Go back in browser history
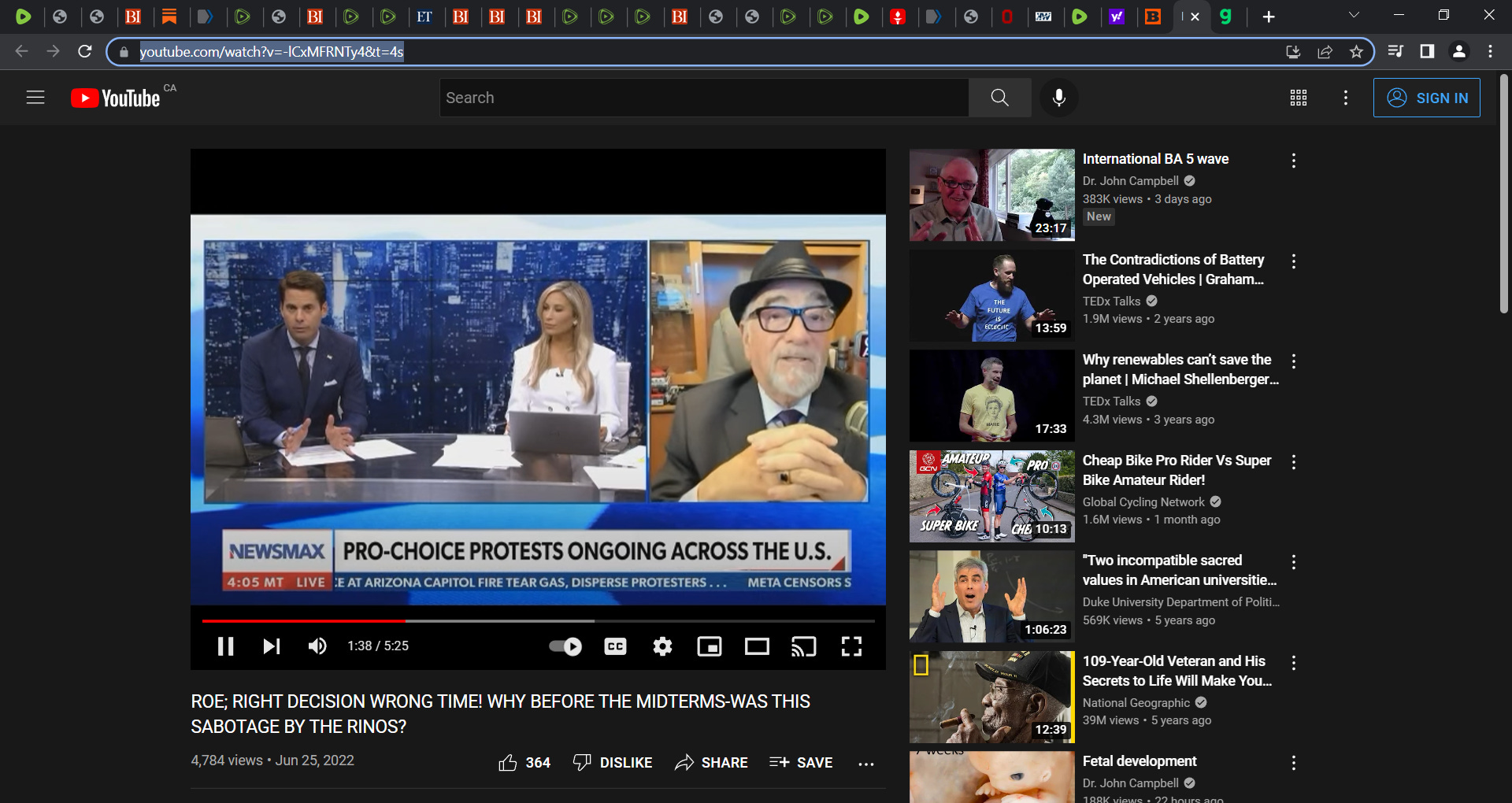 coord(21,51)
